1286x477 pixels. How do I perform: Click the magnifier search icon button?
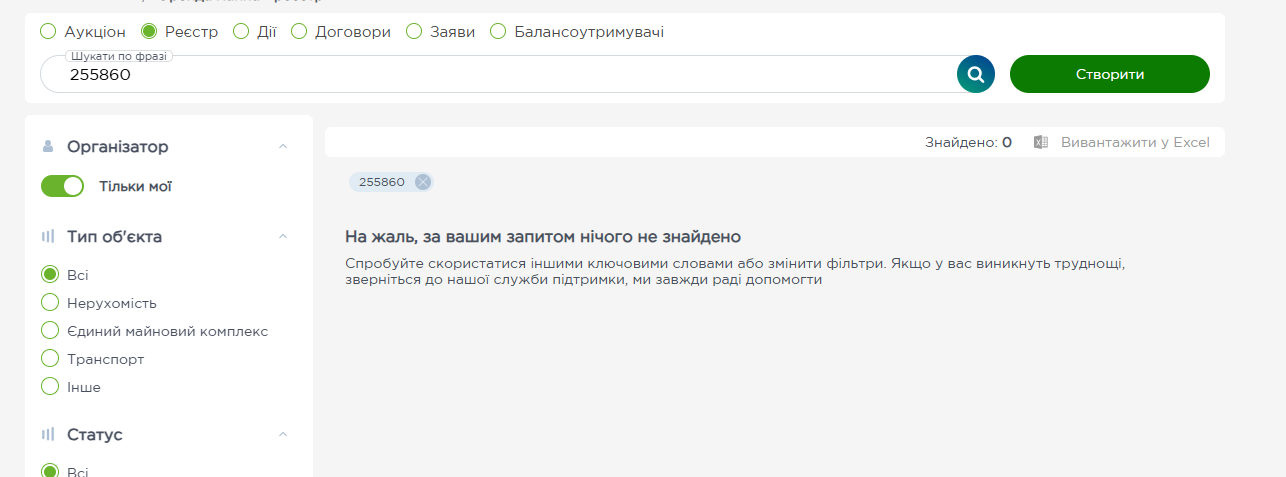(x=976, y=74)
